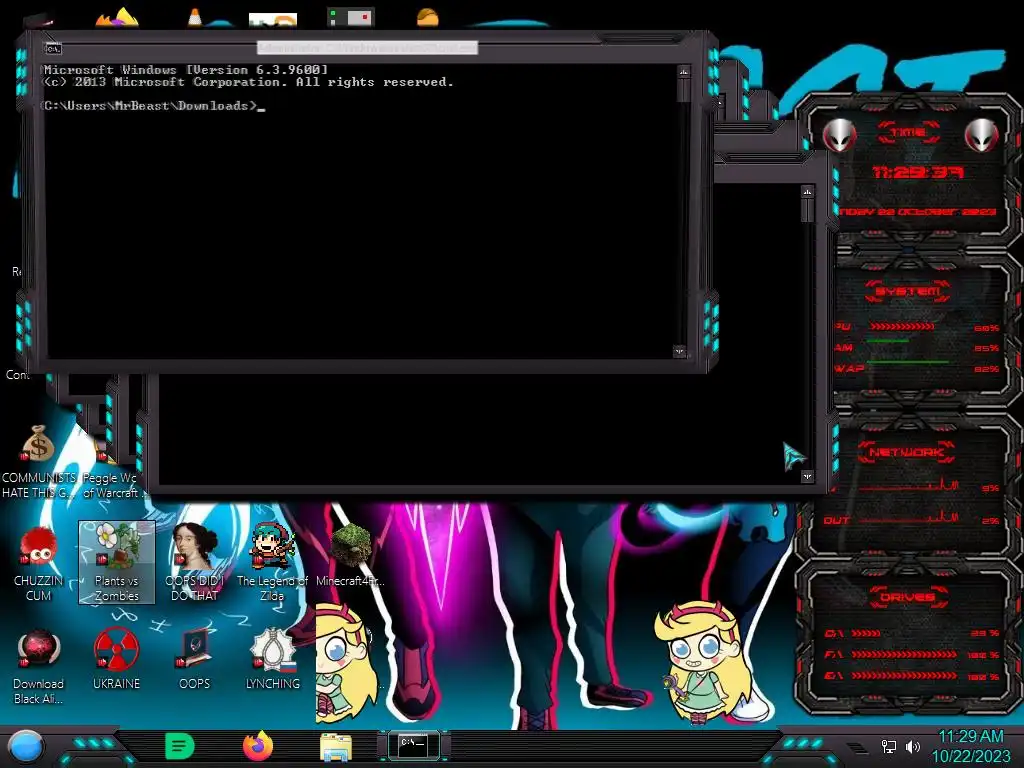
Task: Open the LYNCHING desktop icon
Action: pos(272,658)
